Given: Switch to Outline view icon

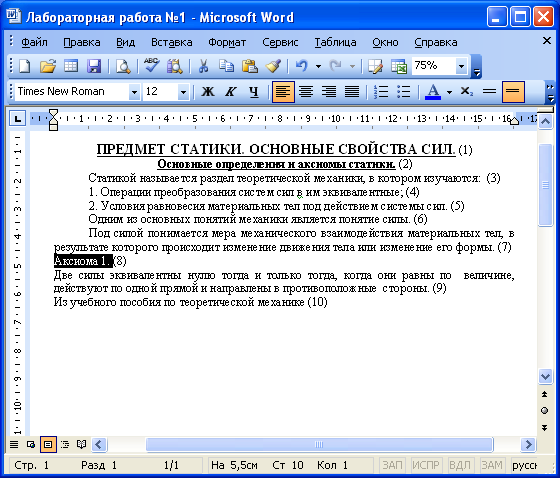Looking at the screenshot, I should point(65,445).
